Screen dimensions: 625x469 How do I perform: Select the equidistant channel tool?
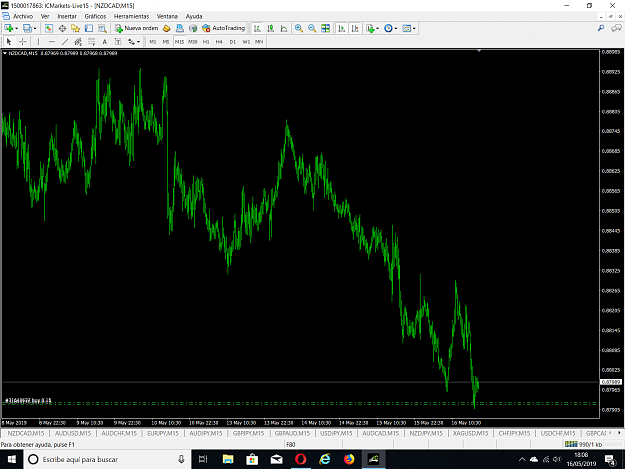click(78, 41)
